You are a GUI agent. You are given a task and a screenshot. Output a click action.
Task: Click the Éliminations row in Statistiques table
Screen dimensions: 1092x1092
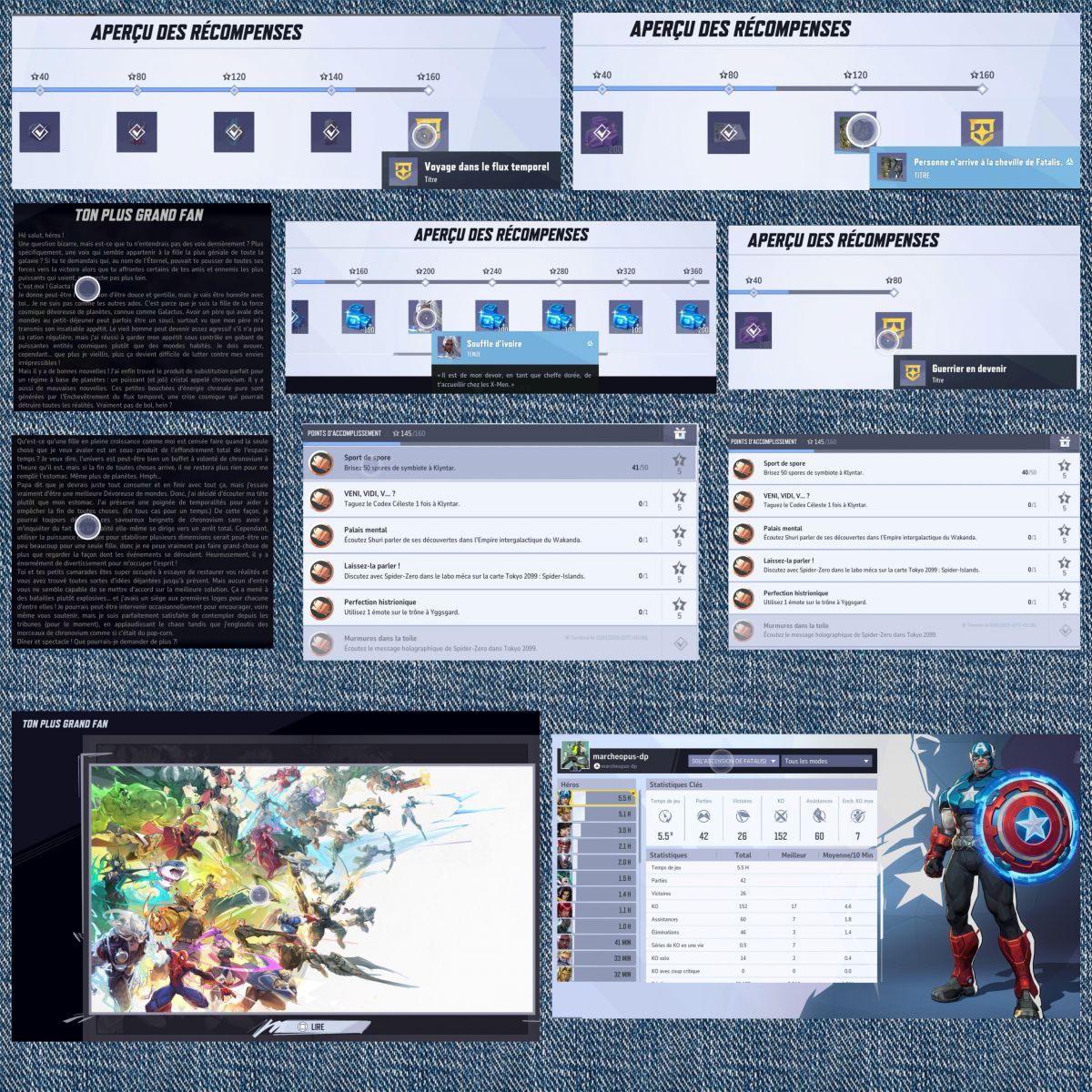762,932
